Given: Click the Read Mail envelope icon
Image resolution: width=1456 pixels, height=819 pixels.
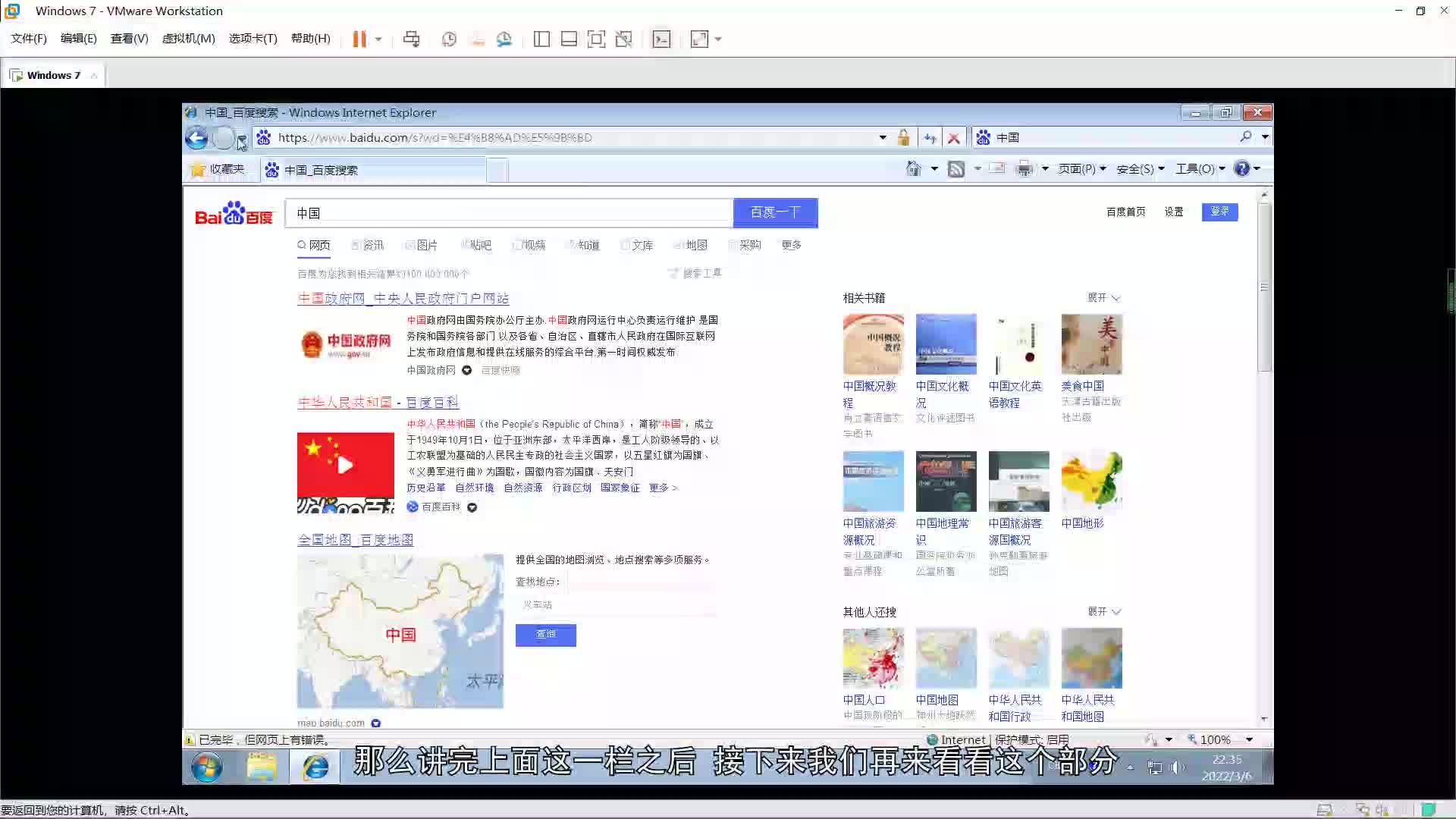Looking at the screenshot, I should (997, 168).
